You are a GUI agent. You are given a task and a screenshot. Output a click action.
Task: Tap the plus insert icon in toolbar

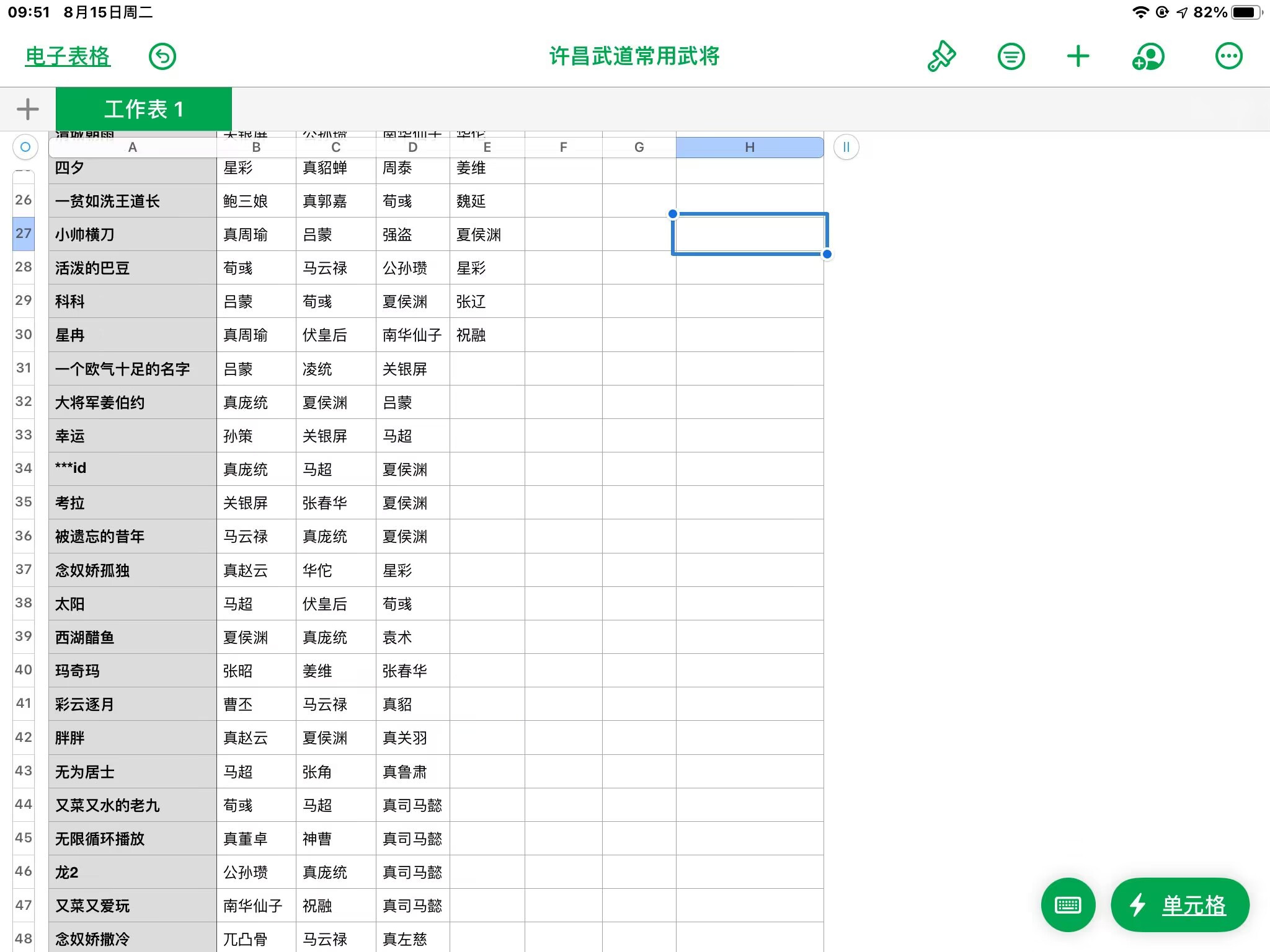coord(1078,56)
